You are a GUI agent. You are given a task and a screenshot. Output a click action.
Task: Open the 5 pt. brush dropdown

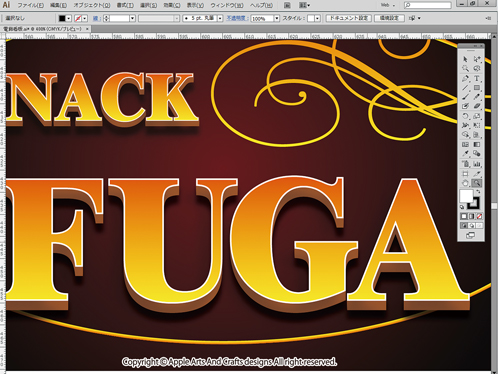point(220,19)
